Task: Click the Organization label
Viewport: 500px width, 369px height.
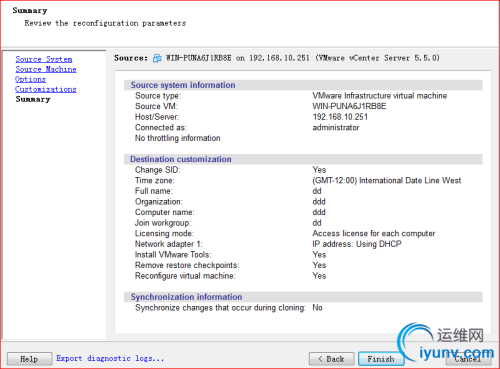Action: pyautogui.click(x=159, y=202)
